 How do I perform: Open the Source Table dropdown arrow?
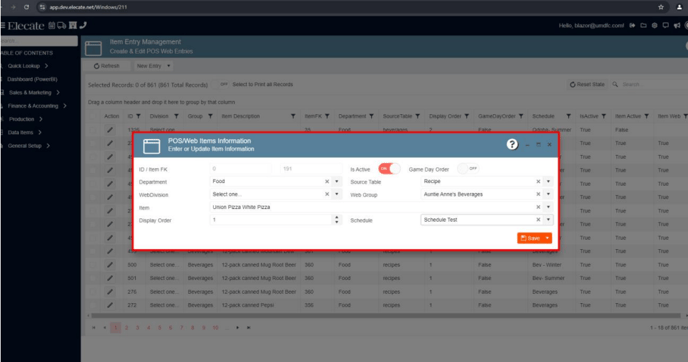548,181
